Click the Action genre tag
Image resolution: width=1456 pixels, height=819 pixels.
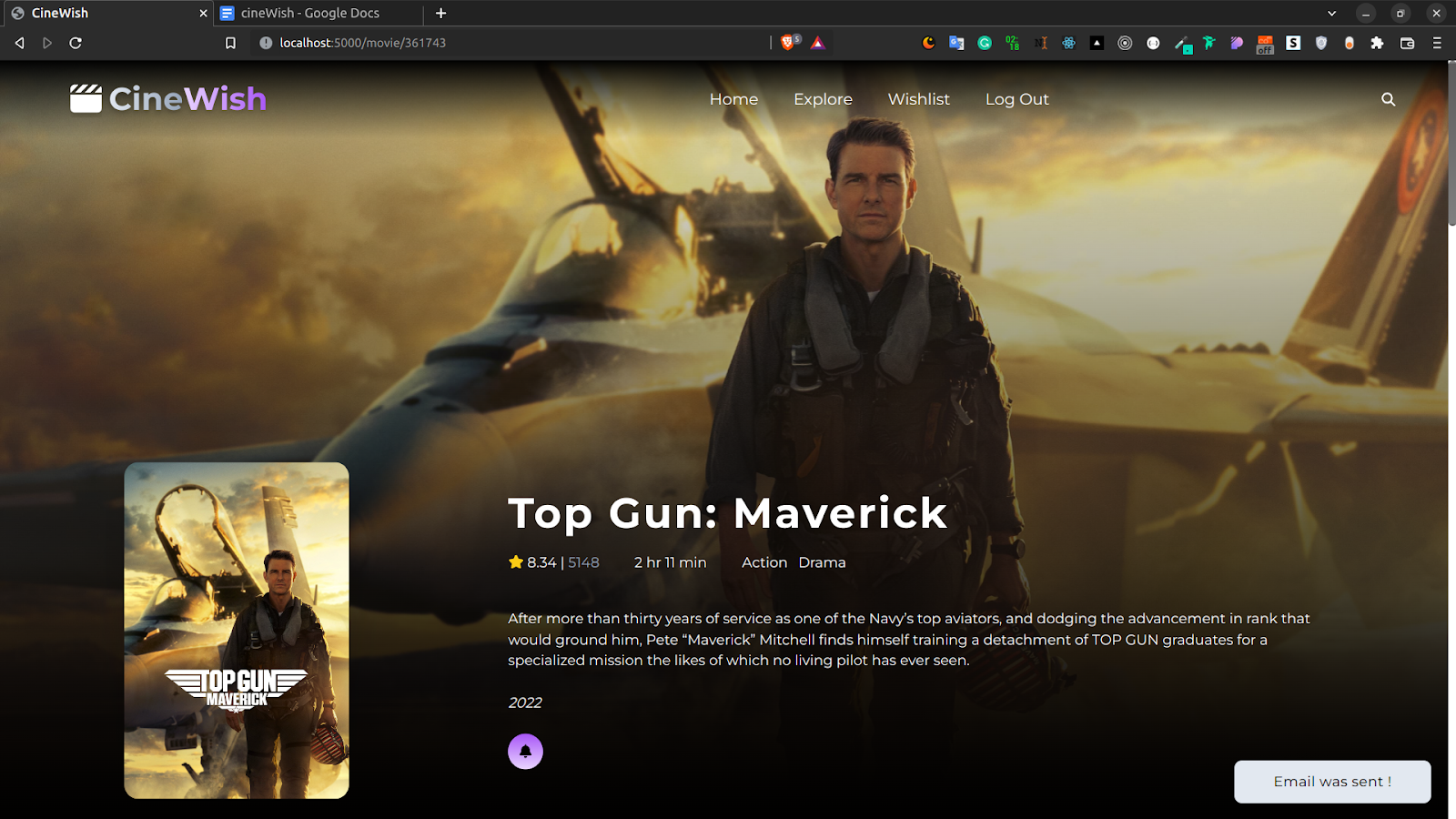pyautogui.click(x=764, y=562)
